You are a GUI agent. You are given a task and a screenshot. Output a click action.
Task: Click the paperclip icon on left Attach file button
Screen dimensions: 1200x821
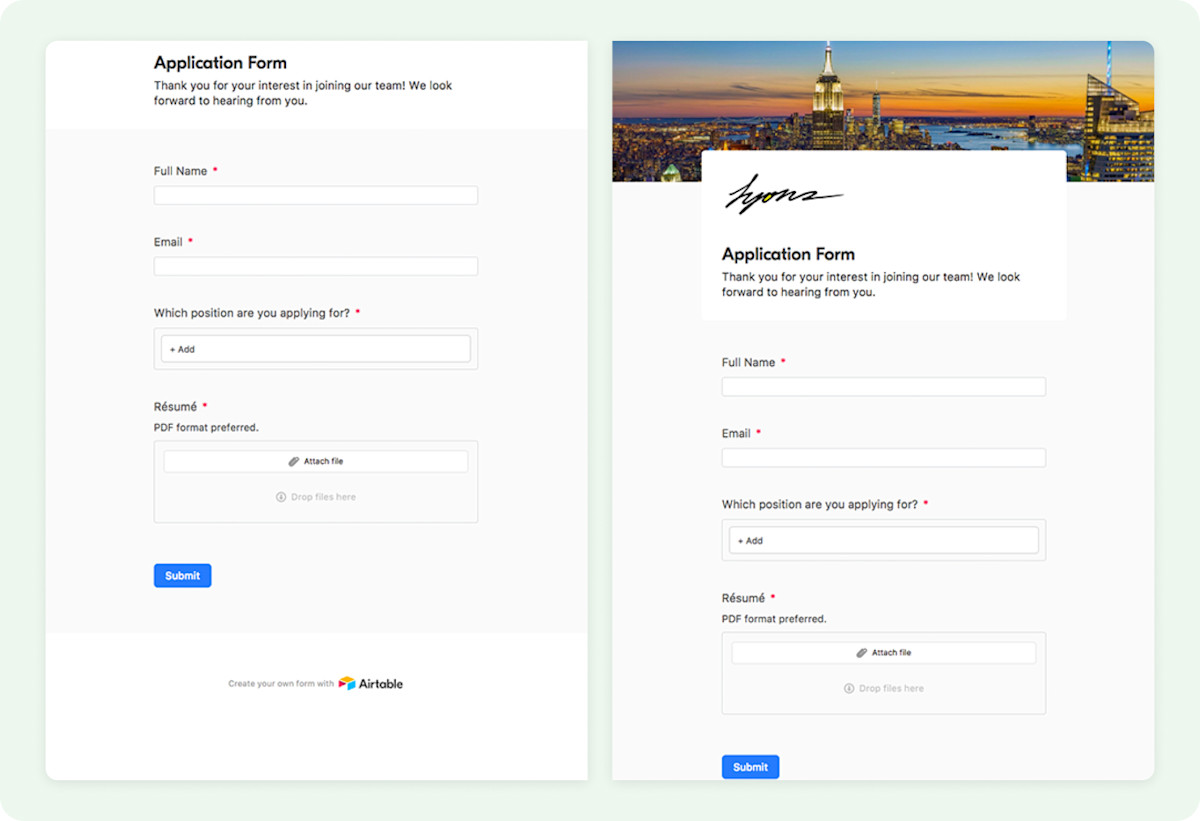(x=293, y=461)
